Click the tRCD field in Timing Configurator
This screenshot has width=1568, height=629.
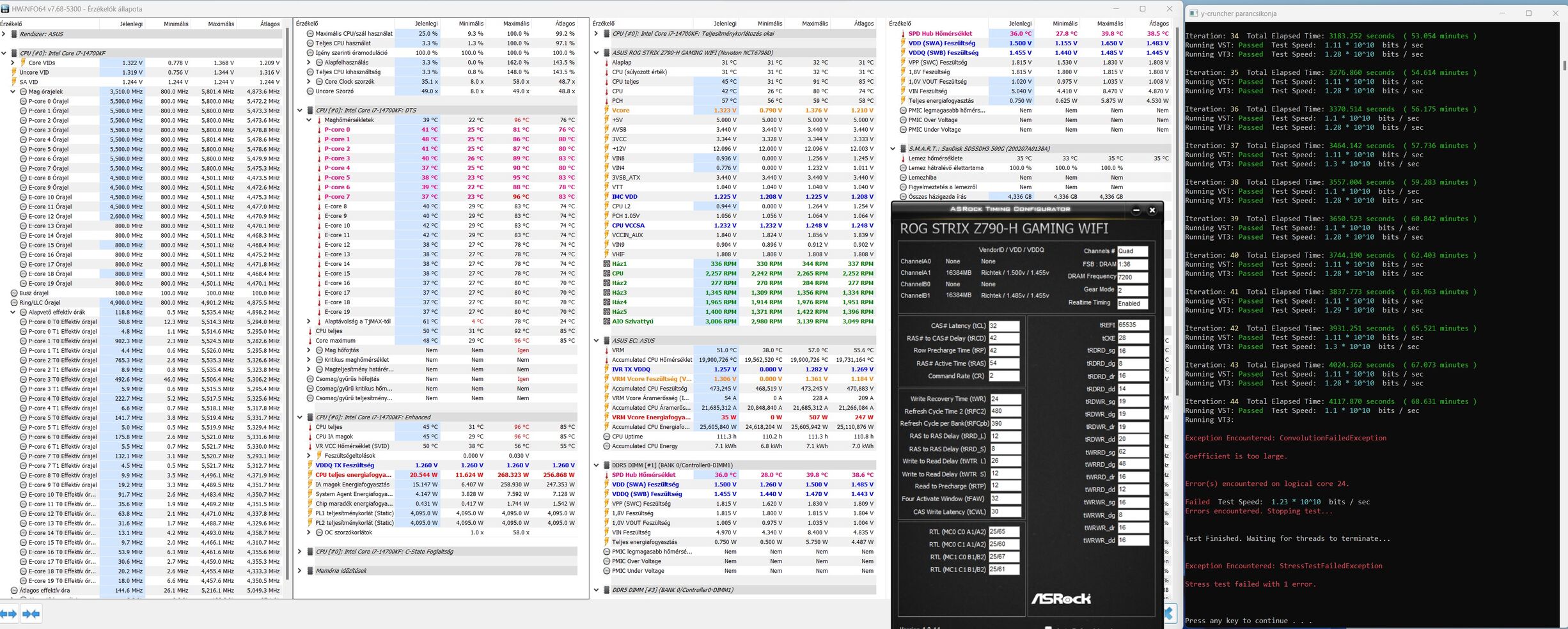point(1004,338)
